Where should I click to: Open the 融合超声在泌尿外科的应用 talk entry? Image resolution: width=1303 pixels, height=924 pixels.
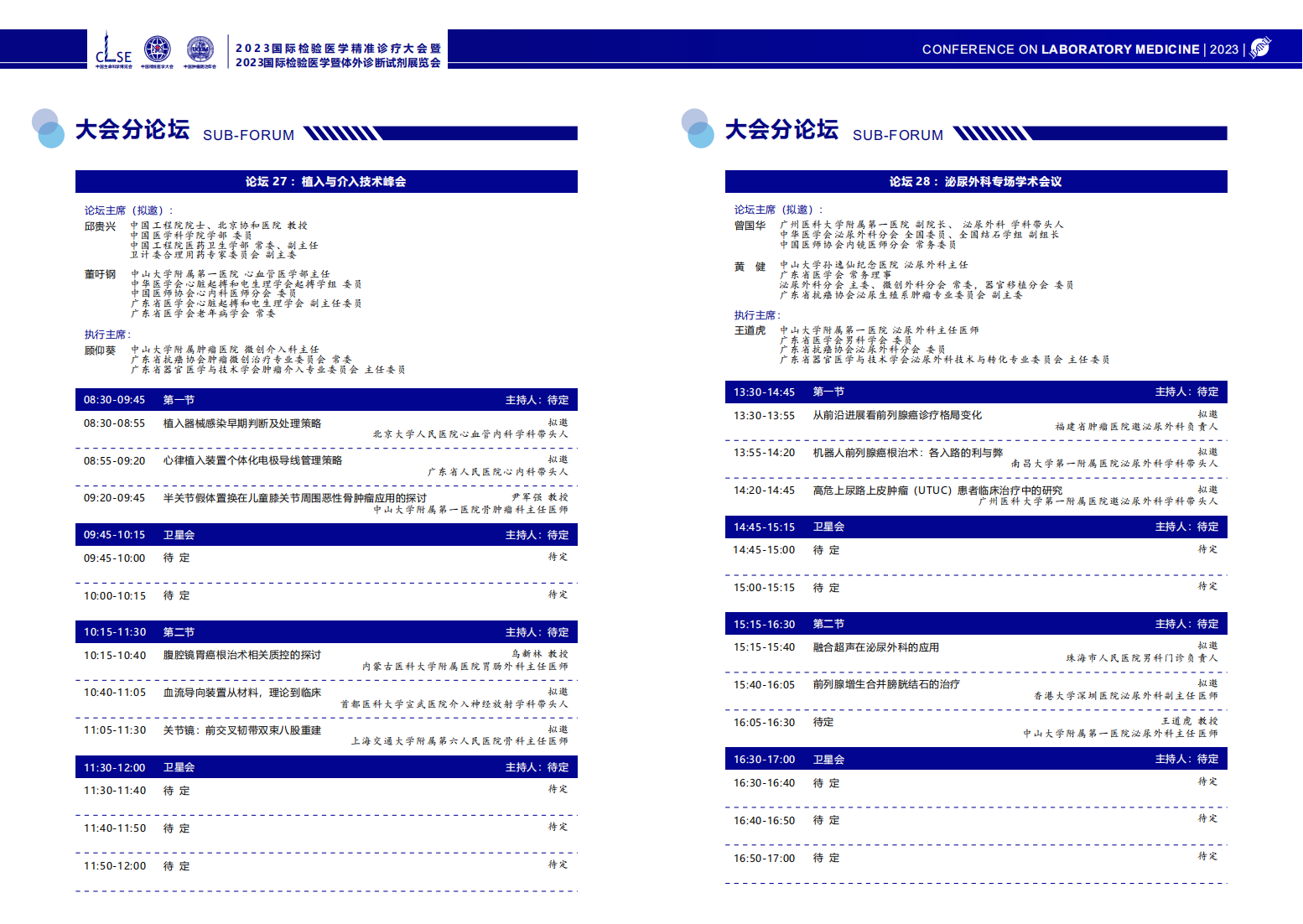point(875,647)
